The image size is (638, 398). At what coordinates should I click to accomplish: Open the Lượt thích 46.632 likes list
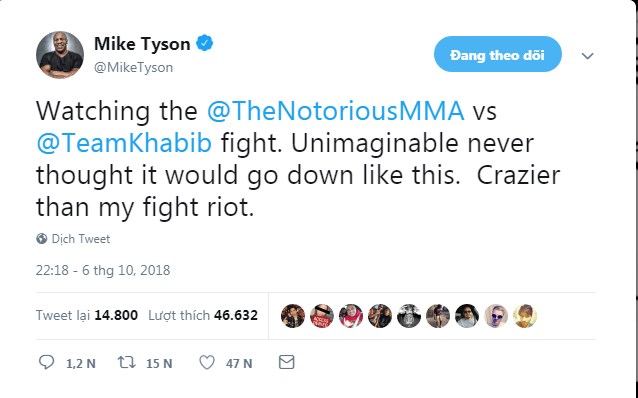pyautogui.click(x=203, y=315)
